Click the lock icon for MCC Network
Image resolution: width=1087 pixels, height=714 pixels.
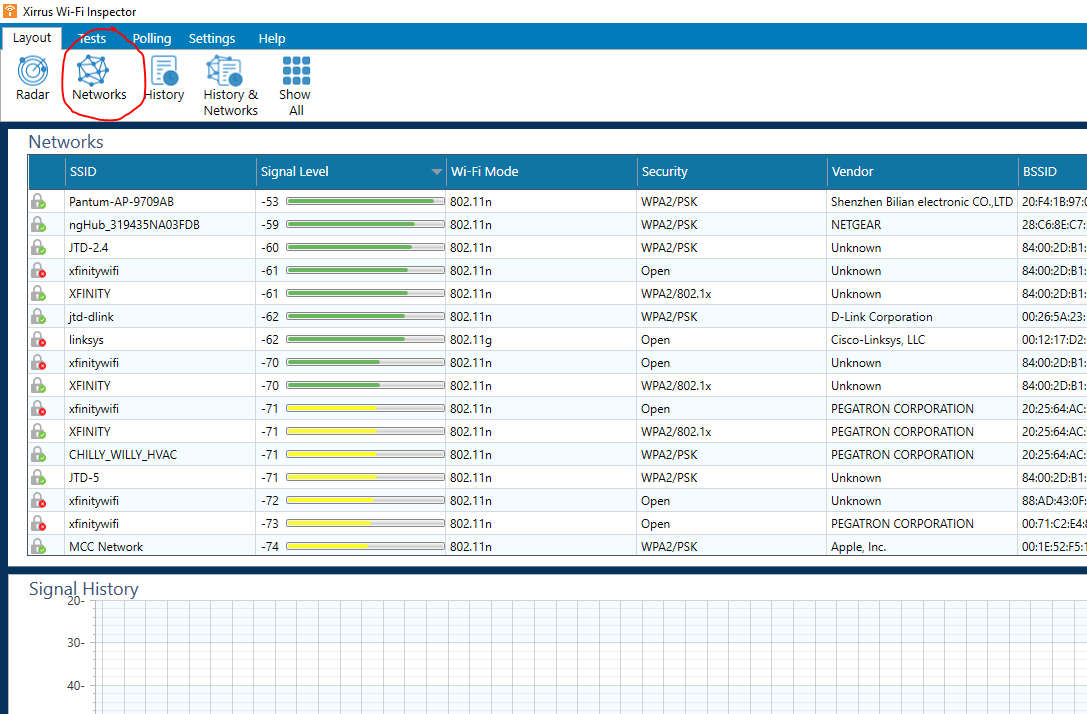(x=38, y=546)
